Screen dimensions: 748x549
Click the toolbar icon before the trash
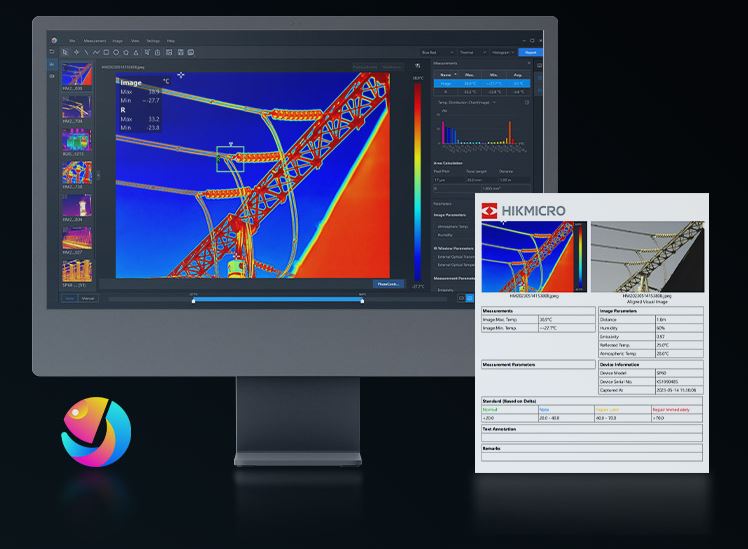click(147, 52)
